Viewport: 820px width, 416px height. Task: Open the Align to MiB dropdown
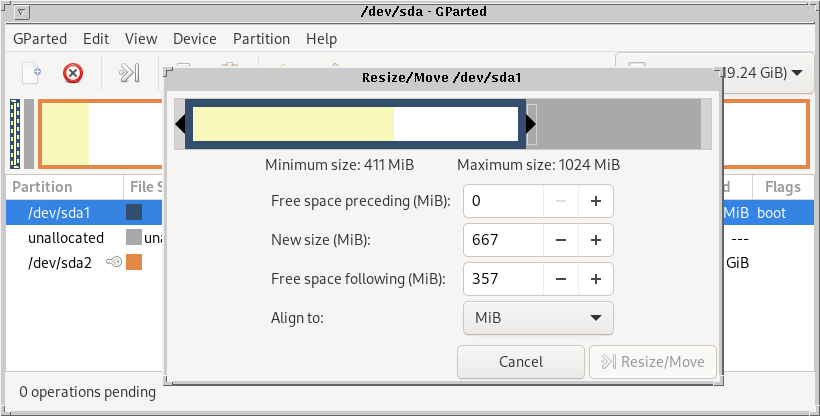point(538,318)
